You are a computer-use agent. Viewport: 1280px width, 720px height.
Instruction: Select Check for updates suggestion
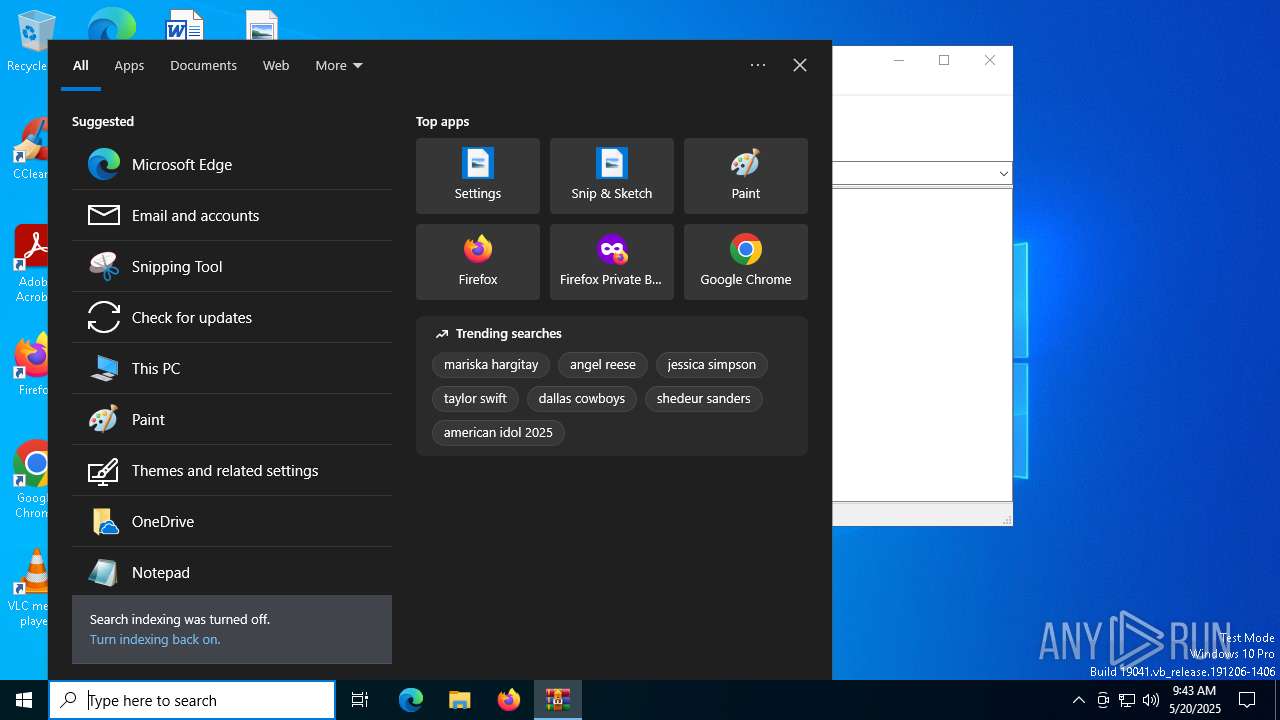[x=232, y=317]
